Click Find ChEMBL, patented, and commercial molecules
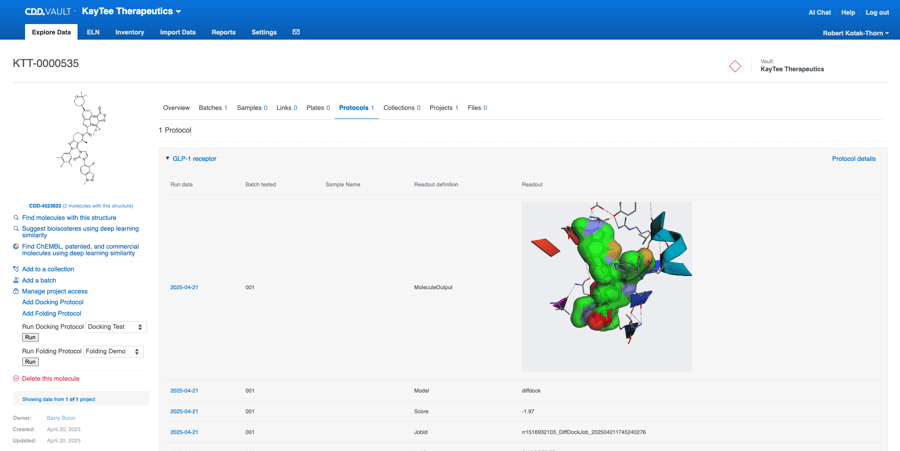 coord(80,250)
